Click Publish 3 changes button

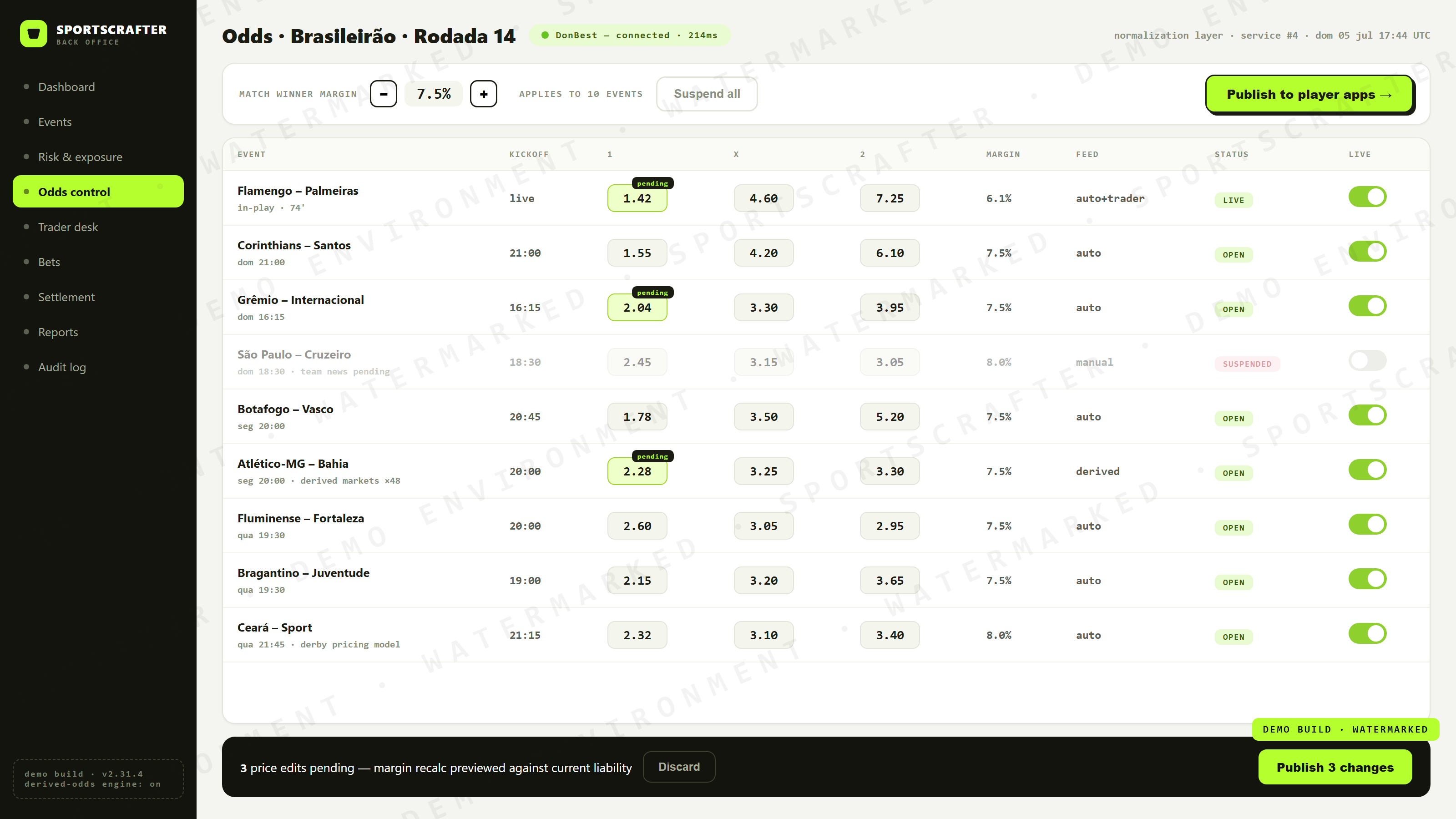click(x=1335, y=767)
